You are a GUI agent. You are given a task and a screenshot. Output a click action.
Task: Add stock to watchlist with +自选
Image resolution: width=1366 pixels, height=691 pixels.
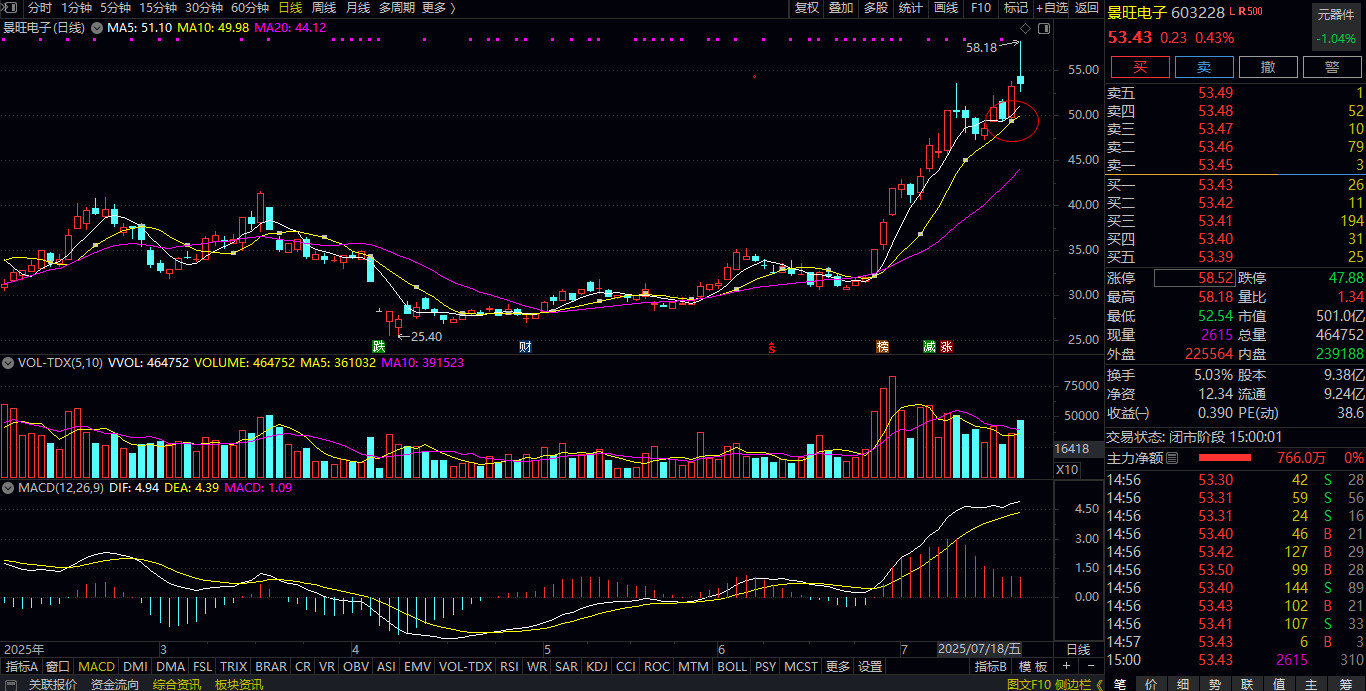(1053, 8)
